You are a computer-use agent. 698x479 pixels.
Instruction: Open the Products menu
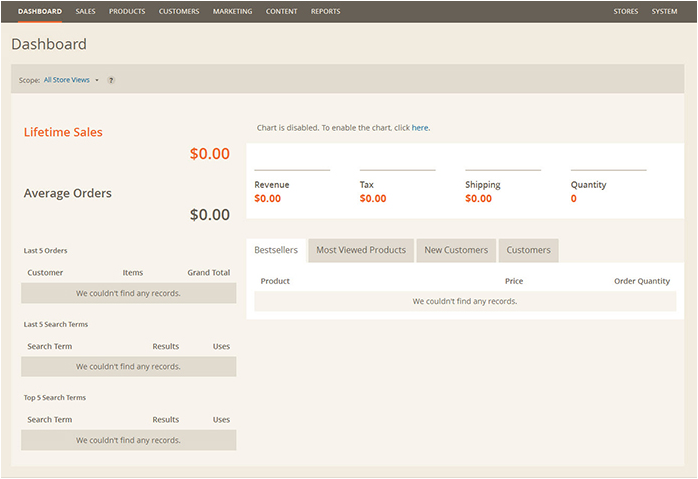127,12
